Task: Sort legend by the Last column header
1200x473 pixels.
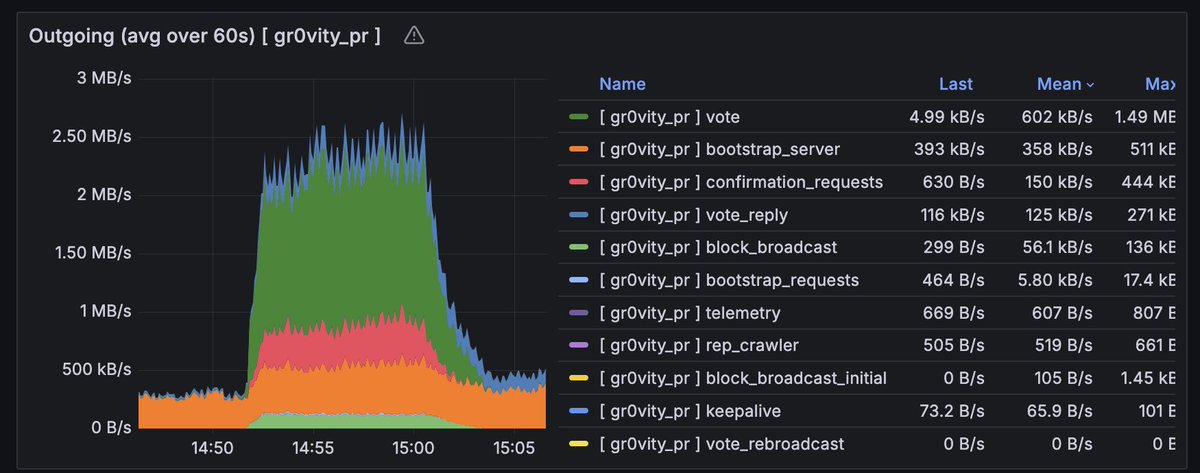Action: pyautogui.click(x=956, y=84)
